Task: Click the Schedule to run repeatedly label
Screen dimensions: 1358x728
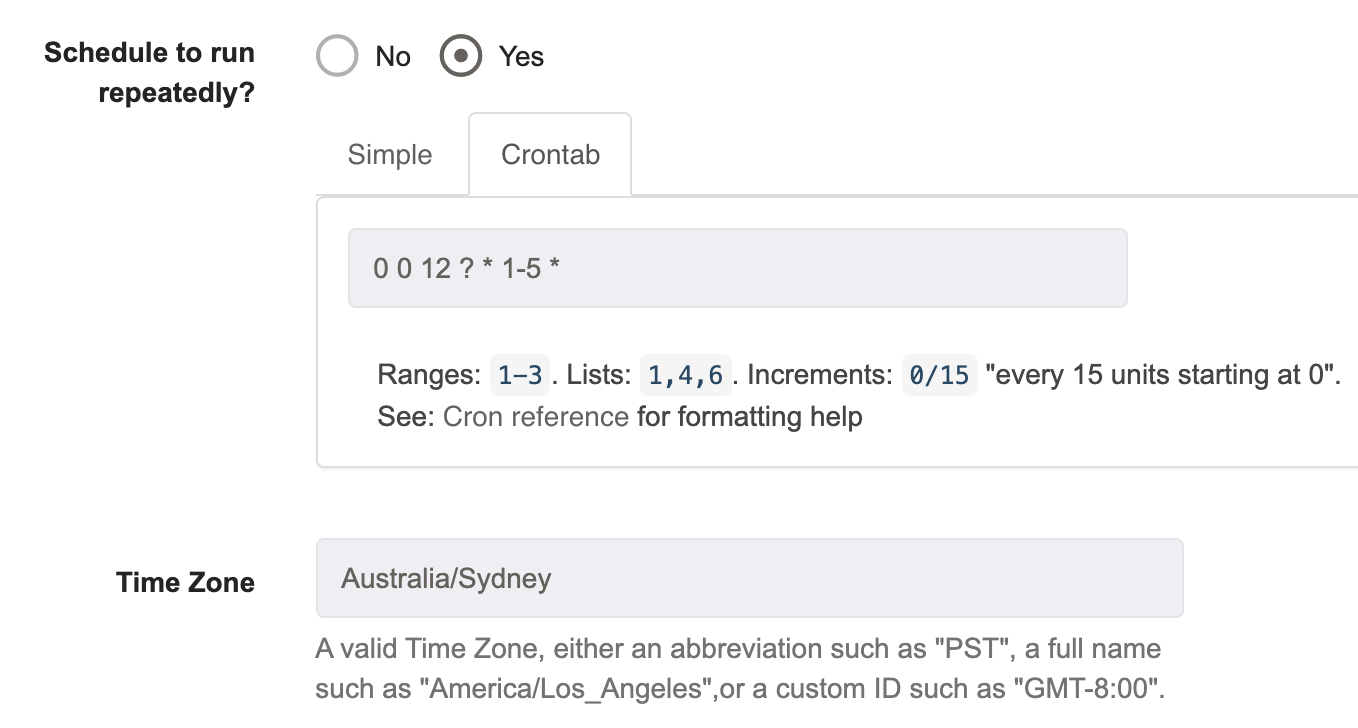Action: click(149, 73)
